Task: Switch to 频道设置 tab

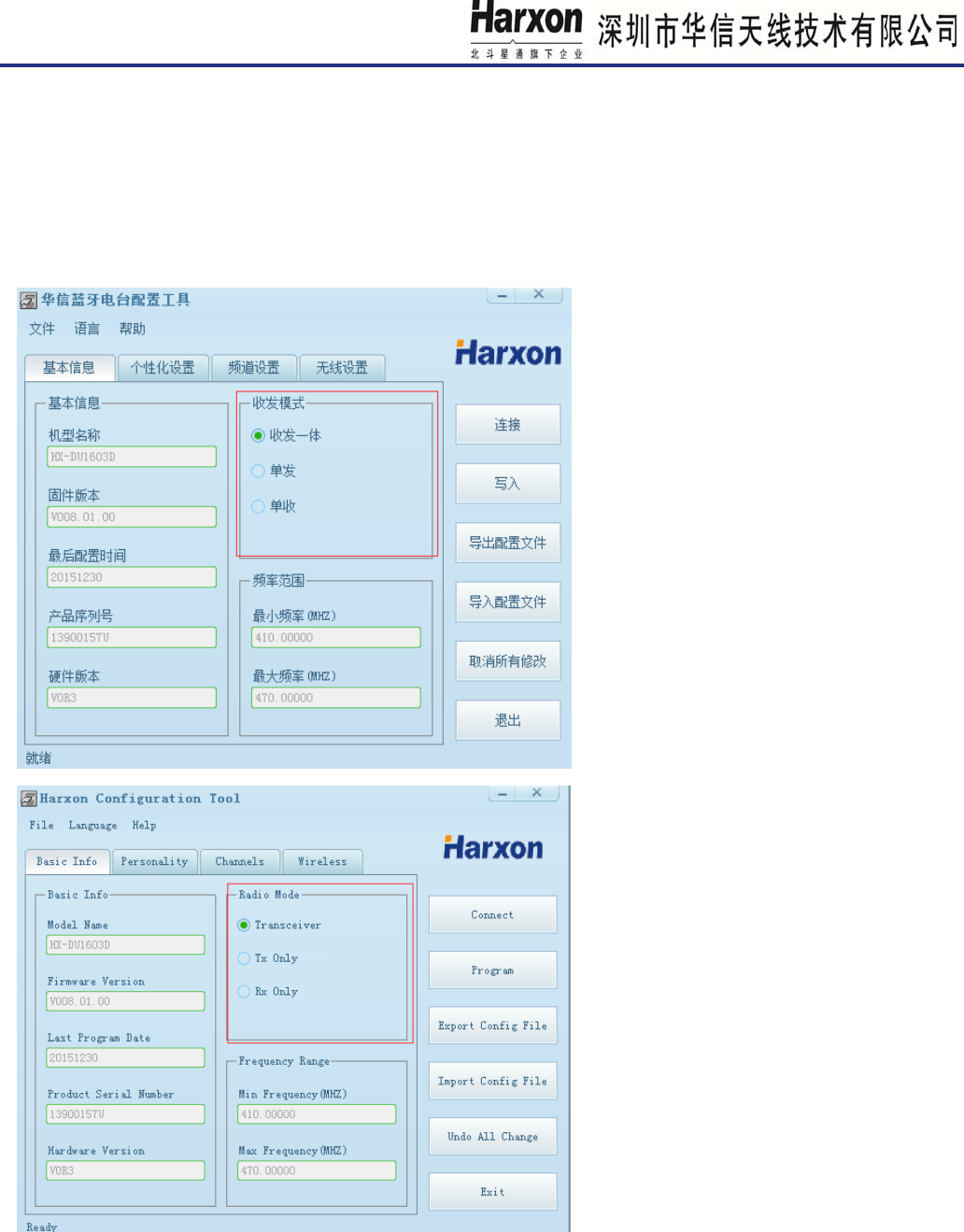Action: pyautogui.click(x=254, y=368)
